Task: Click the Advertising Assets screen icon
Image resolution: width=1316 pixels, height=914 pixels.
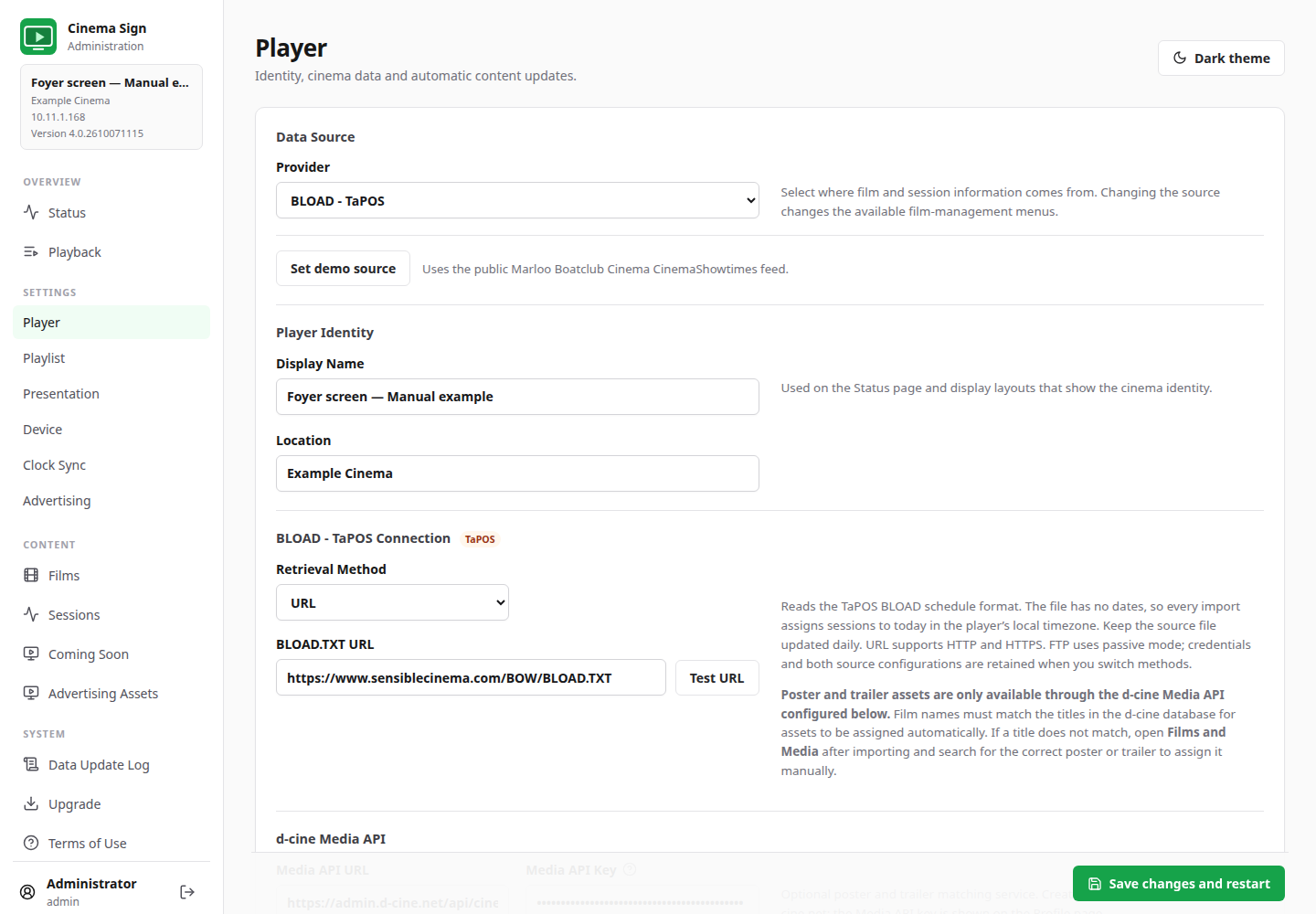Action: (x=31, y=693)
